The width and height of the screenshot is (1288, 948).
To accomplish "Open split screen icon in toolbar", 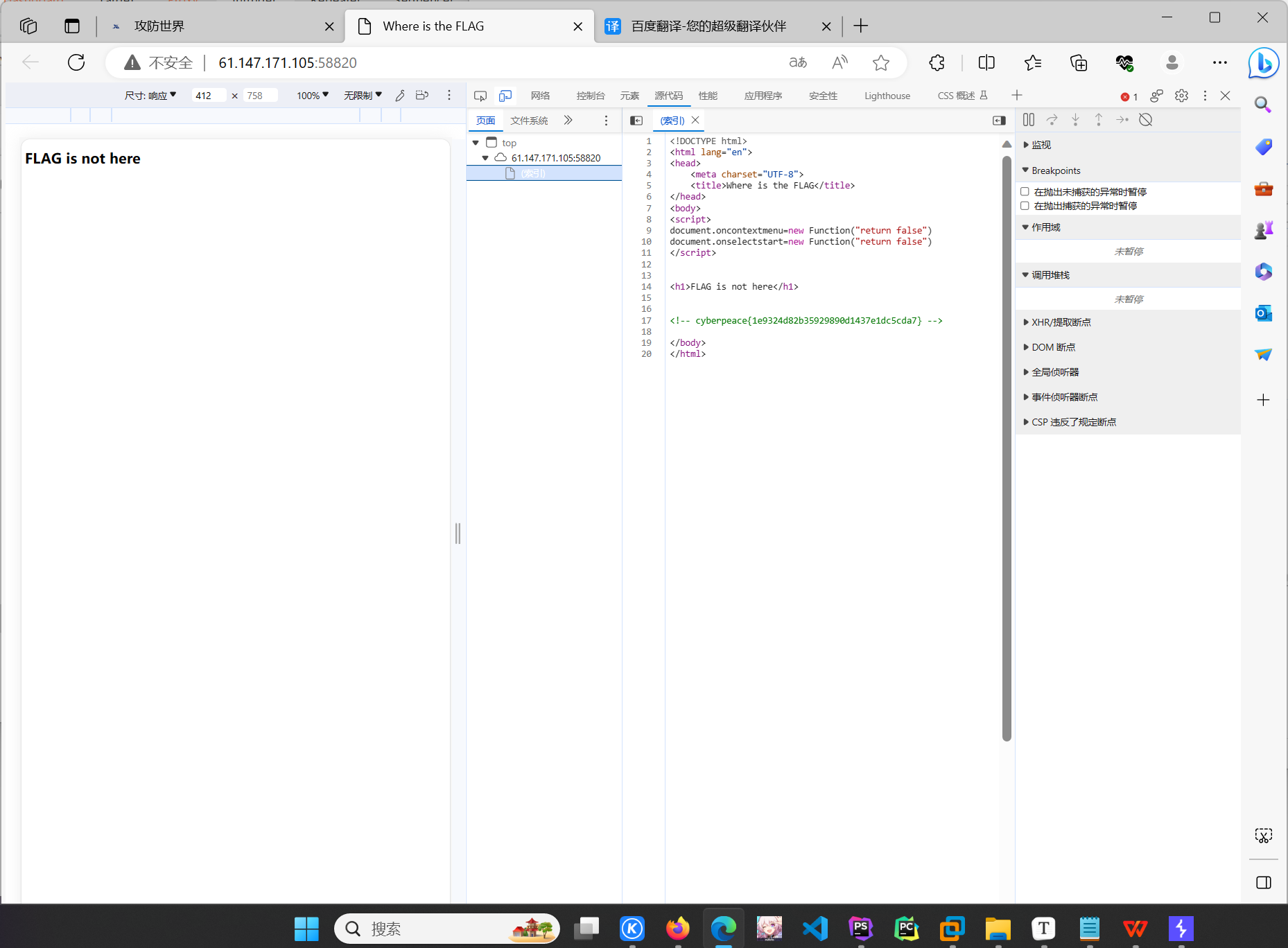I will pos(986,62).
